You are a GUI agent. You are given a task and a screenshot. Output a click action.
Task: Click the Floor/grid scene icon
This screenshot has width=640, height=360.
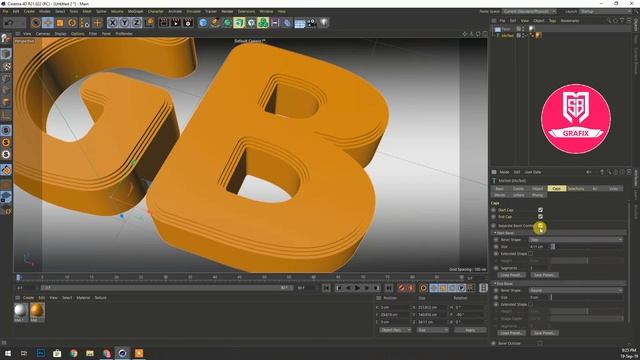coord(300,23)
